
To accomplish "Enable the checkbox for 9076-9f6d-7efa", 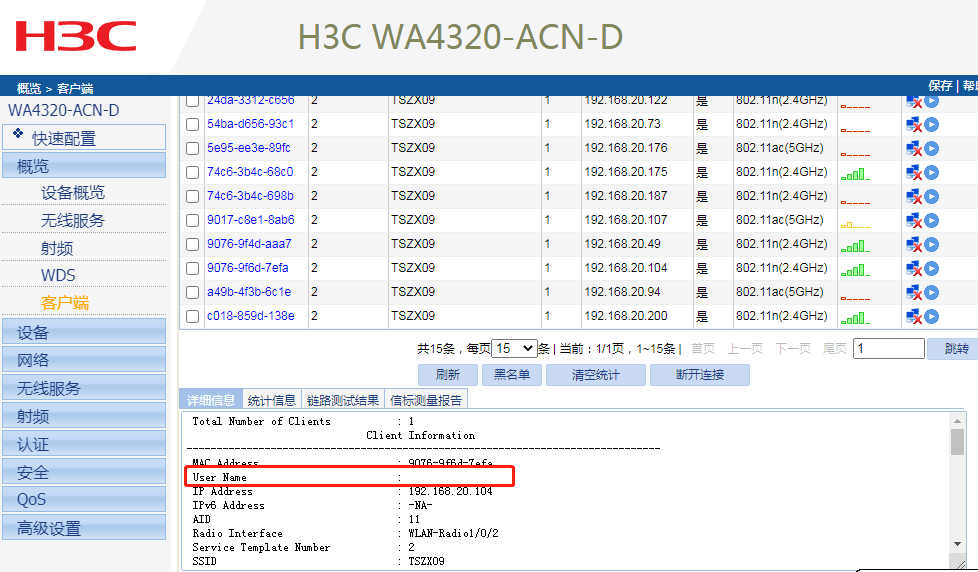I will pyautogui.click(x=193, y=269).
